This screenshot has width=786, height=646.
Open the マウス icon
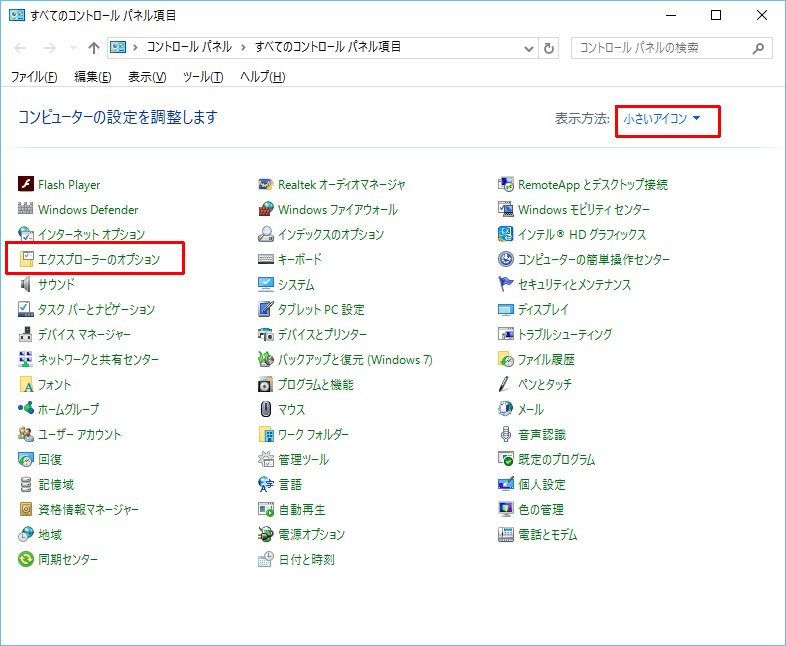[x=266, y=409]
